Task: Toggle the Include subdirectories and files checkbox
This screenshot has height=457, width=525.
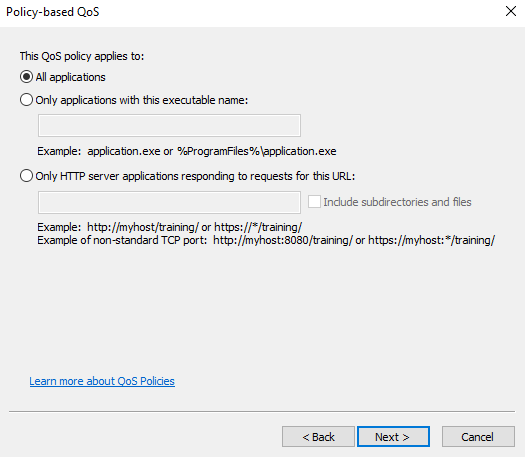Action: coord(314,202)
